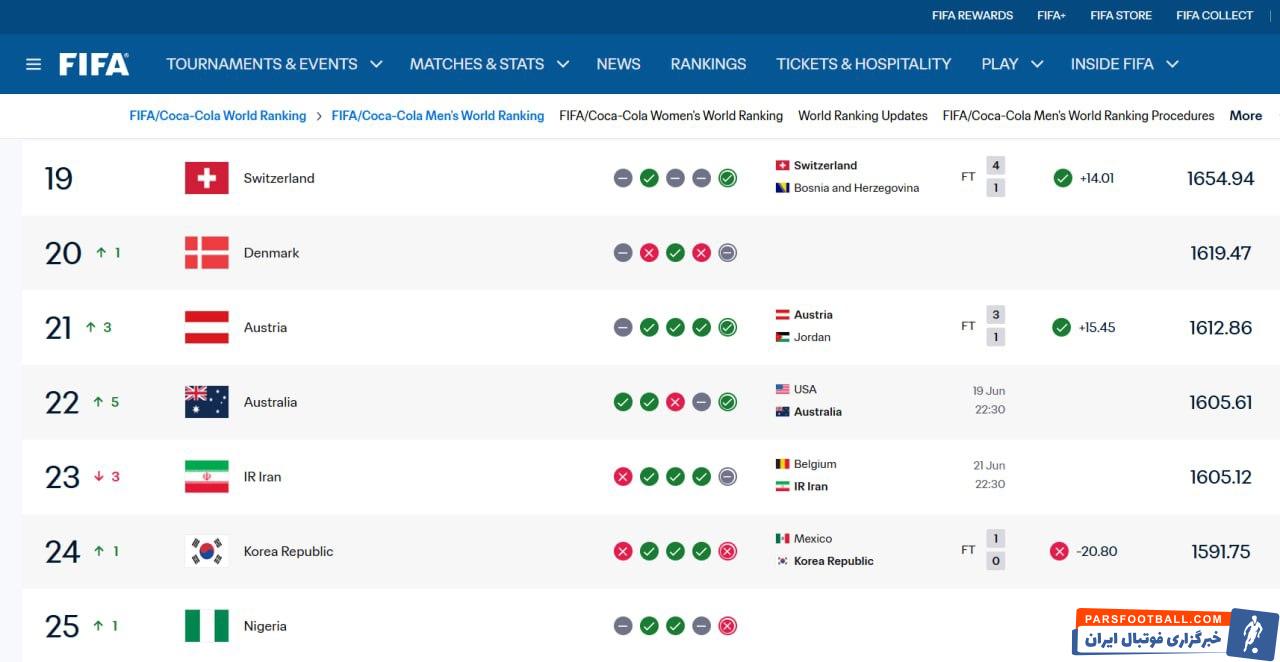The width and height of the screenshot is (1280, 662).
Task: Click World Ranking Updates link
Action: point(863,116)
